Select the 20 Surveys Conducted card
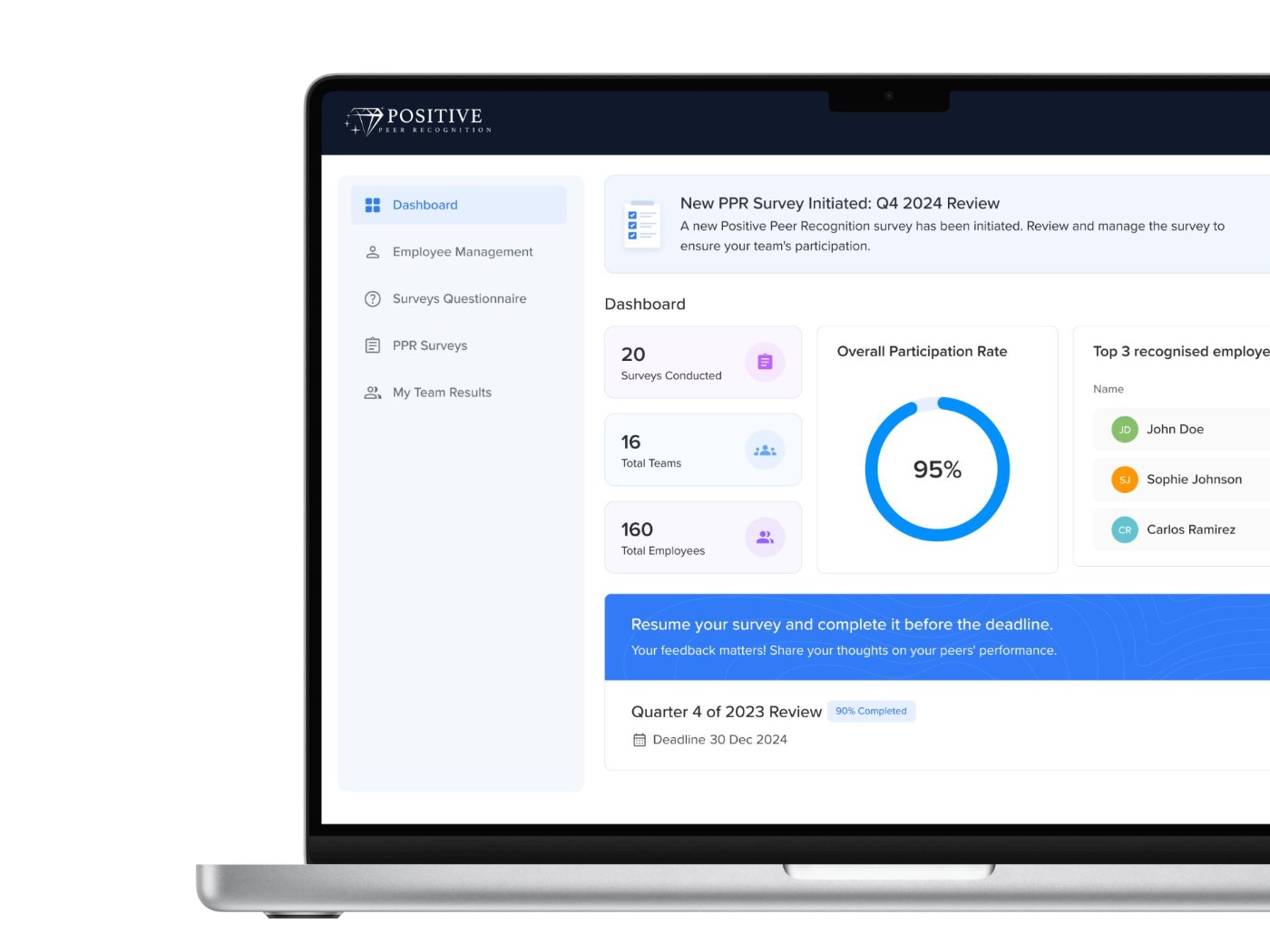This screenshot has width=1270, height=952. pyautogui.click(x=703, y=362)
